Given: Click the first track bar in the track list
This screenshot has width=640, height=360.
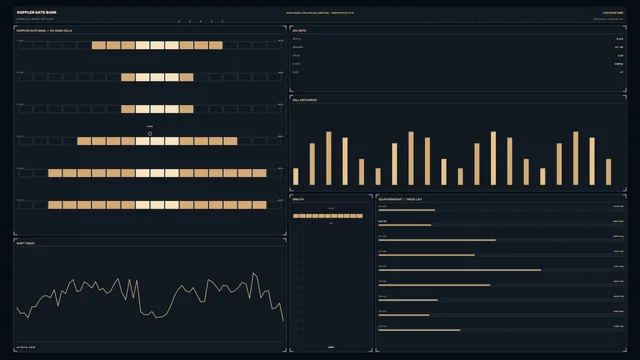Looking at the screenshot, I should [x=407, y=210].
